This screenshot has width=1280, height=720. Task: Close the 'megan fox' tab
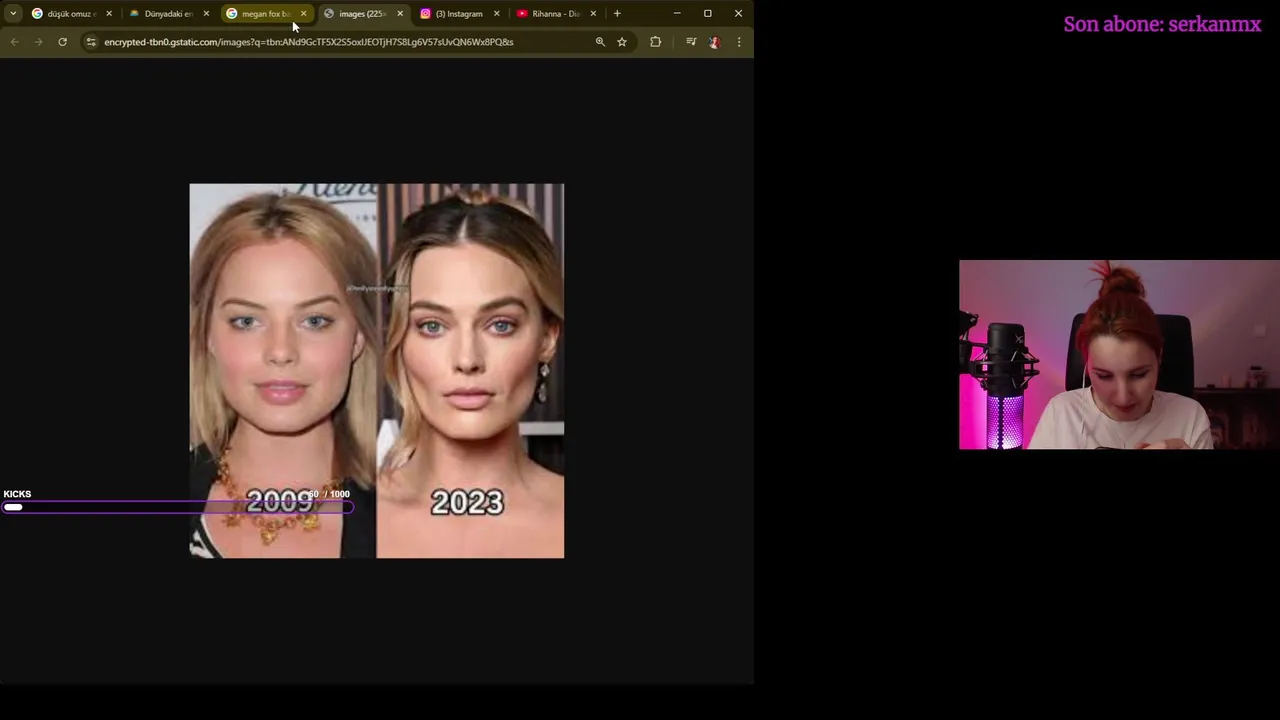(303, 14)
